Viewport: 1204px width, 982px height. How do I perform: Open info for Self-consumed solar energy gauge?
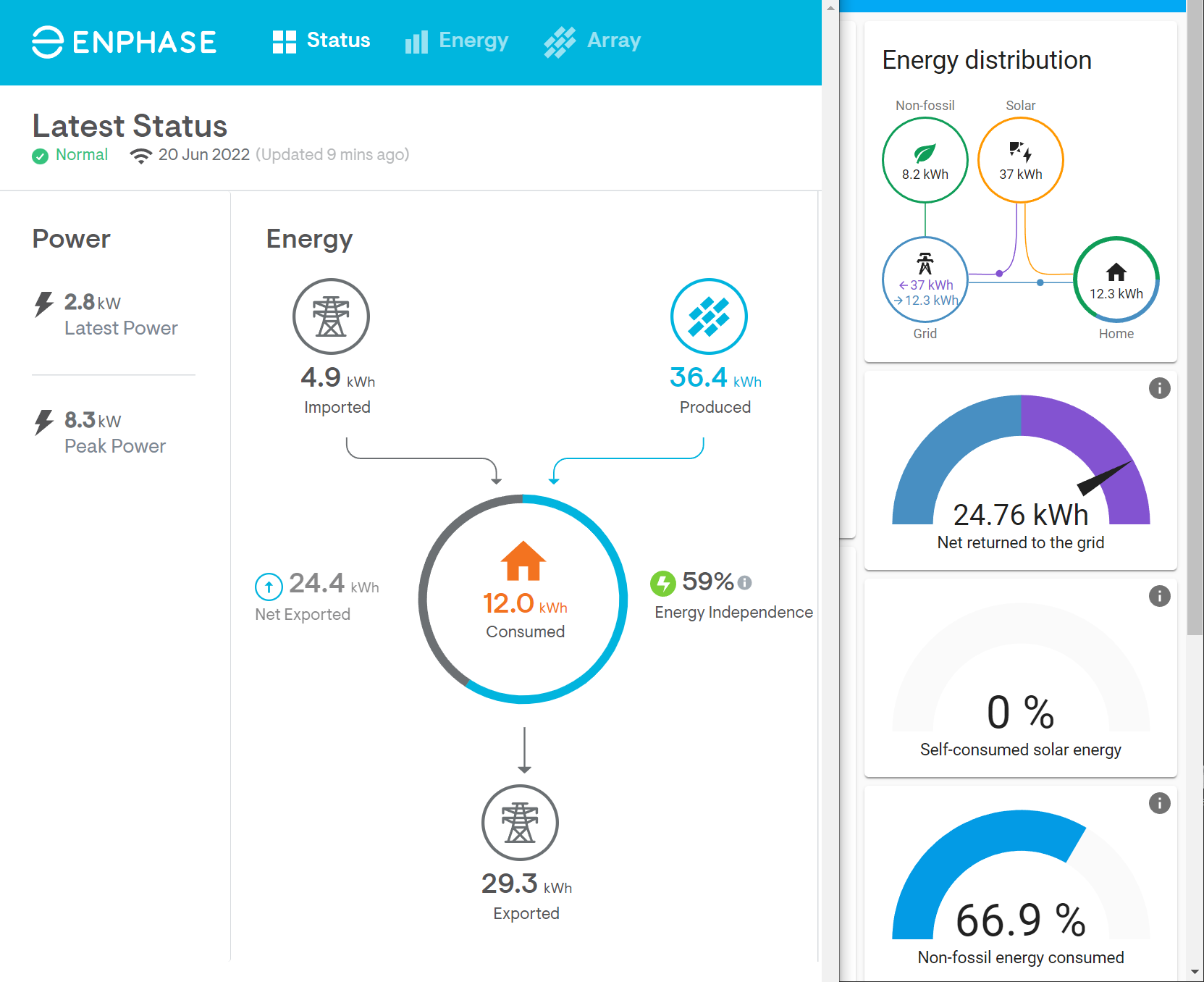[x=1159, y=596]
